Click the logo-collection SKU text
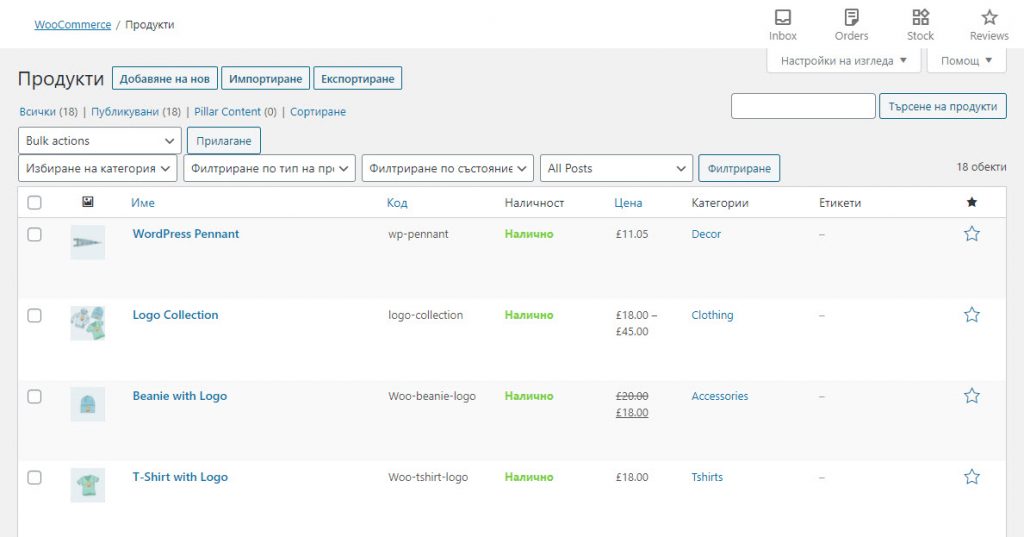This screenshot has width=1024, height=537. [425, 315]
